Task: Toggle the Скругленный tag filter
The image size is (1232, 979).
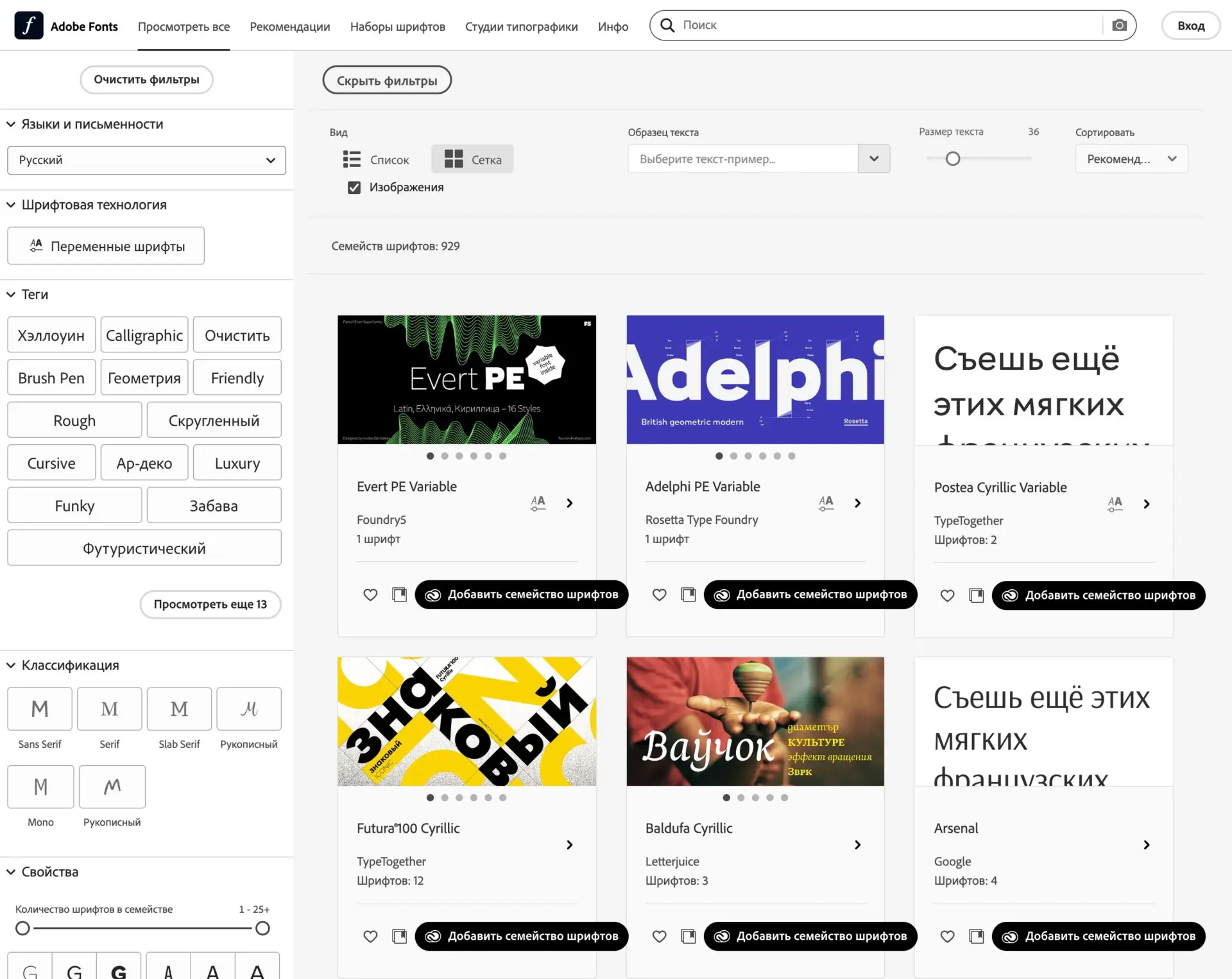Action: click(x=214, y=420)
